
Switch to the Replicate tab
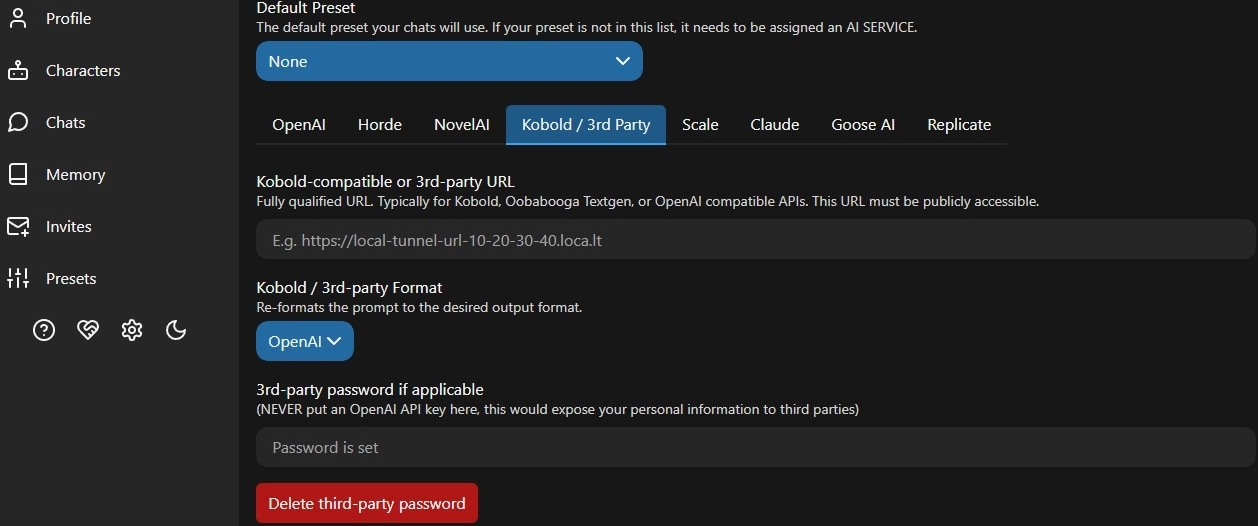click(x=959, y=125)
